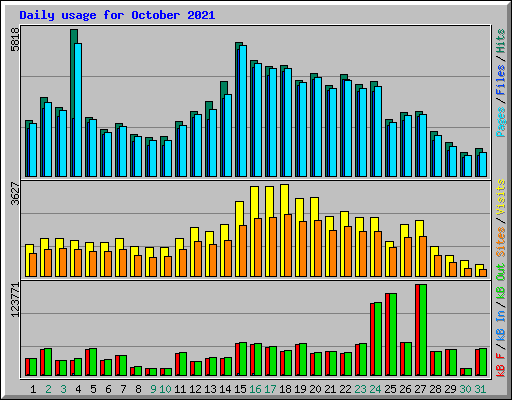Select day label 27 on the x-axis
512x400 pixels.
click(x=420, y=389)
